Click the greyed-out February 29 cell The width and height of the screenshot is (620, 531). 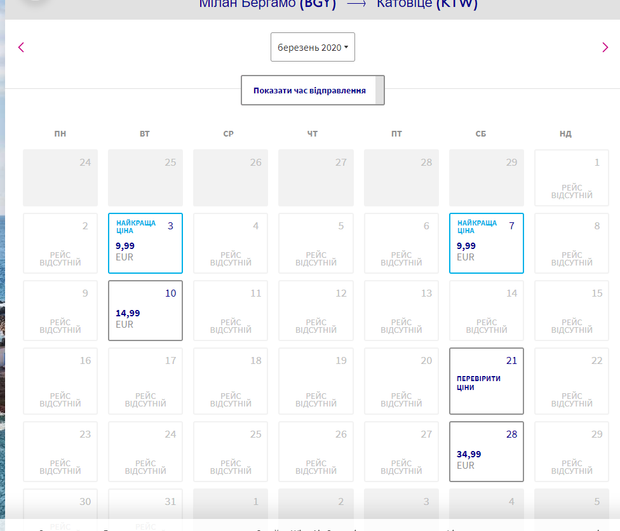[486, 178]
